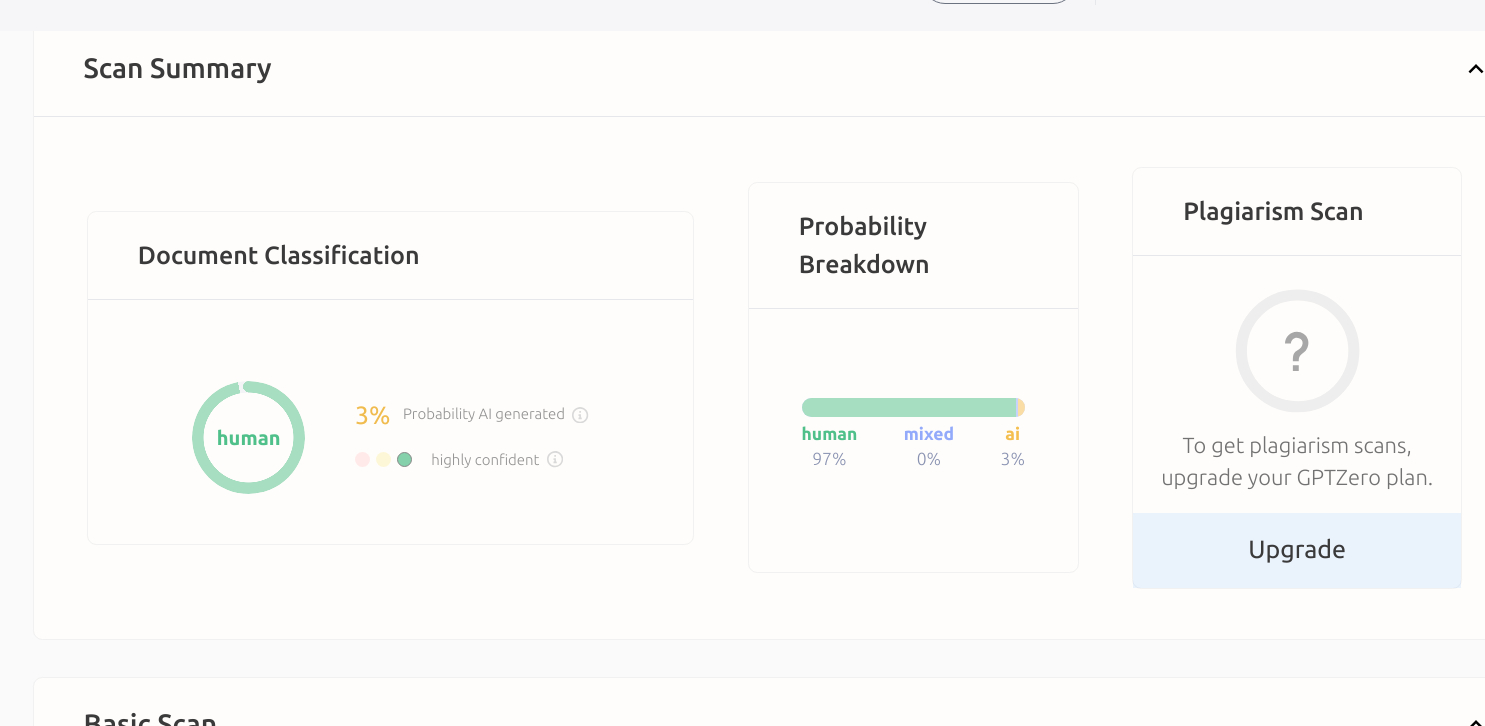Click info icon next to highly confident
1485x726 pixels.
(x=555, y=460)
